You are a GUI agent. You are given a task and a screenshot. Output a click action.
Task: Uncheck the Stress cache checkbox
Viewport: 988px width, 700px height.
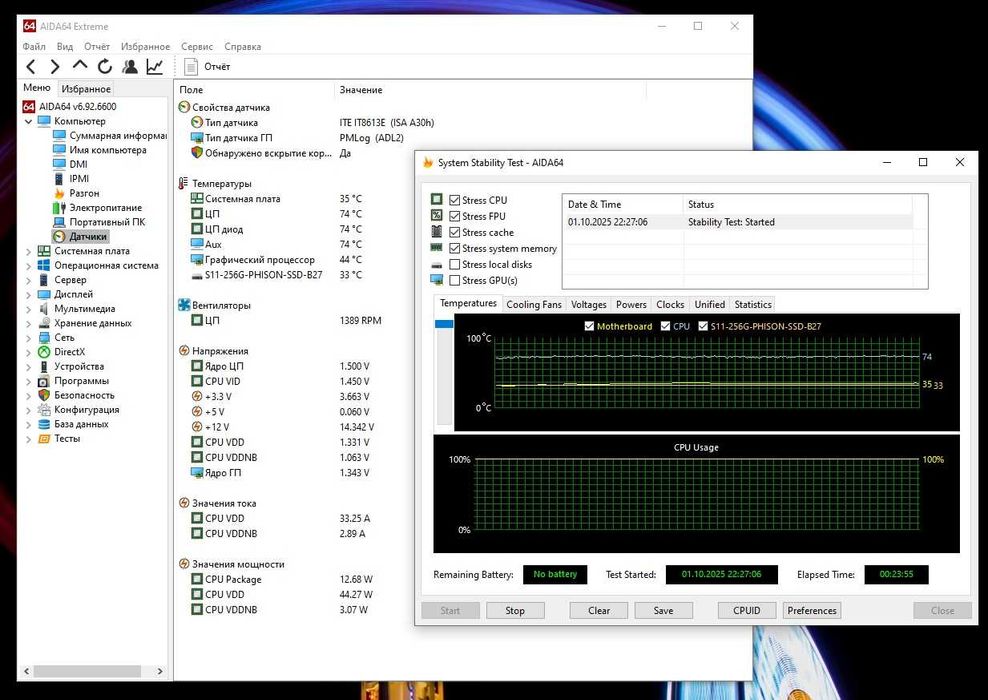tap(454, 232)
